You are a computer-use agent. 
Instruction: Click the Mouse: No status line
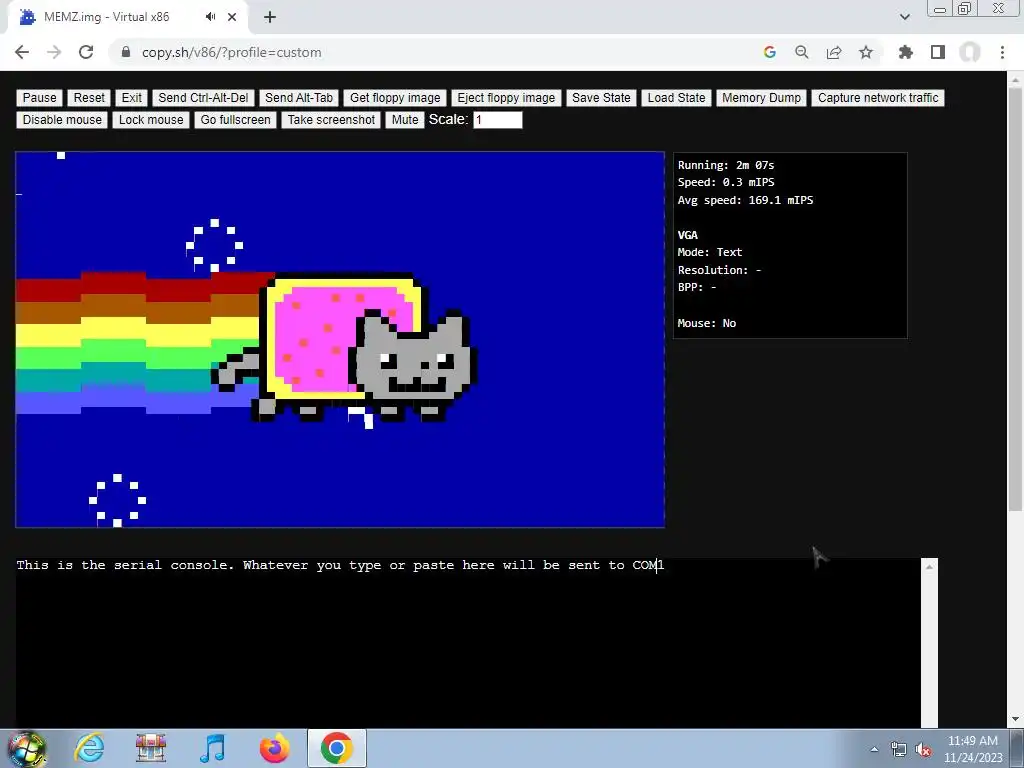click(707, 323)
